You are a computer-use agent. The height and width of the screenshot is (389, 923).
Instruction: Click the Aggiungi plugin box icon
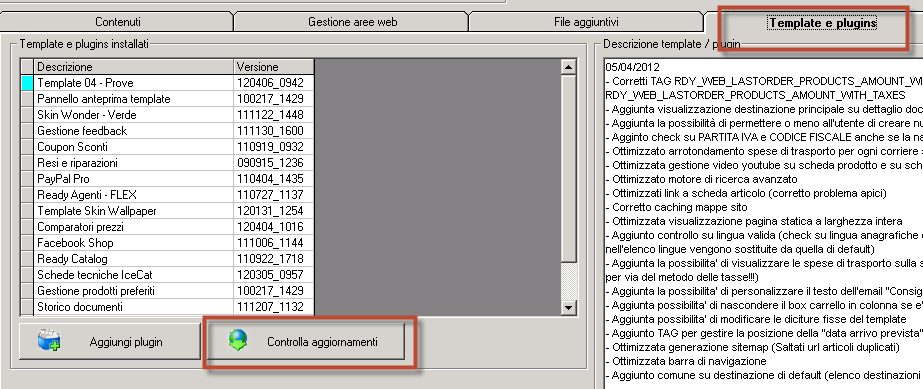point(48,341)
